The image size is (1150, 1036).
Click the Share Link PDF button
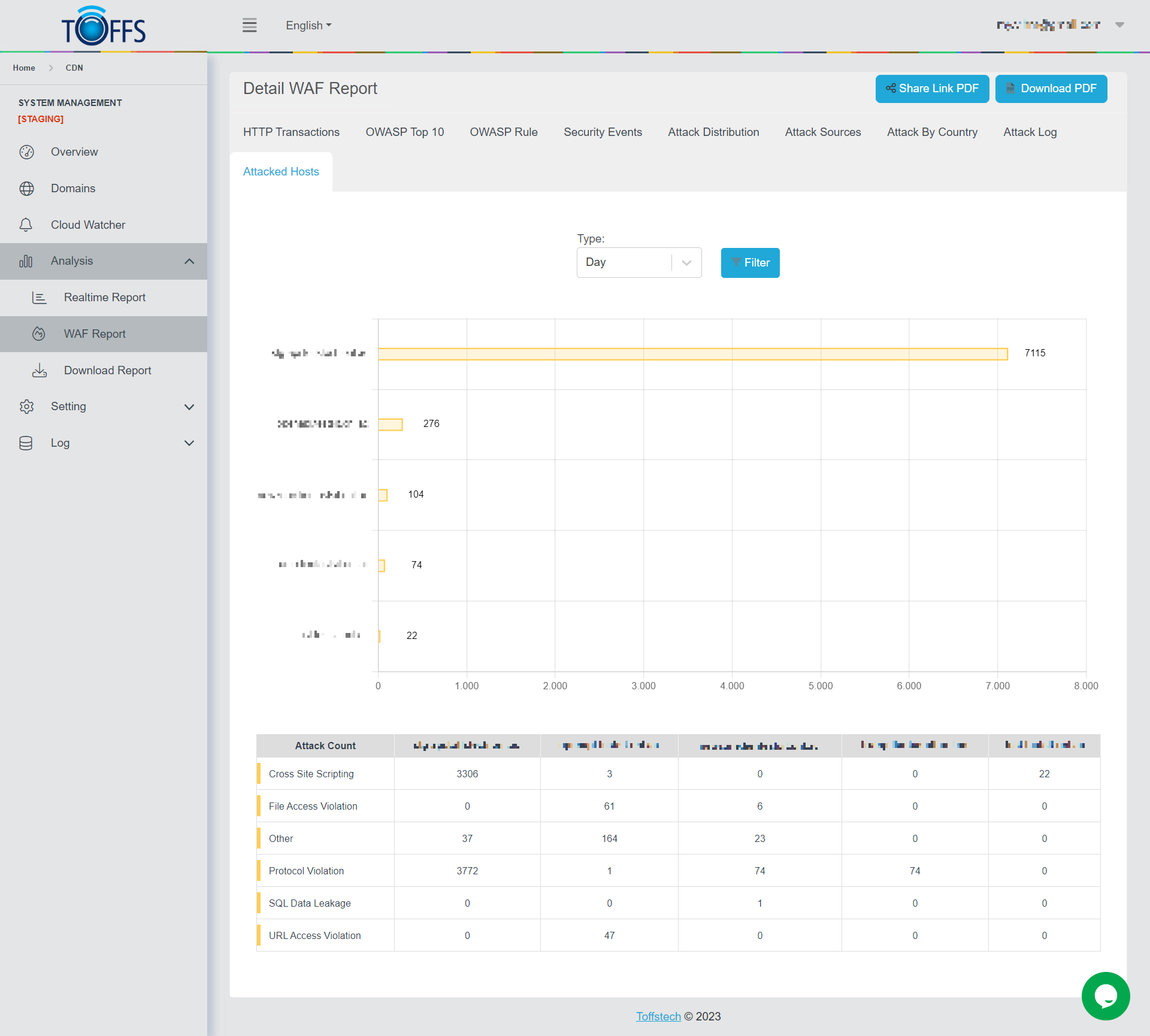click(932, 89)
